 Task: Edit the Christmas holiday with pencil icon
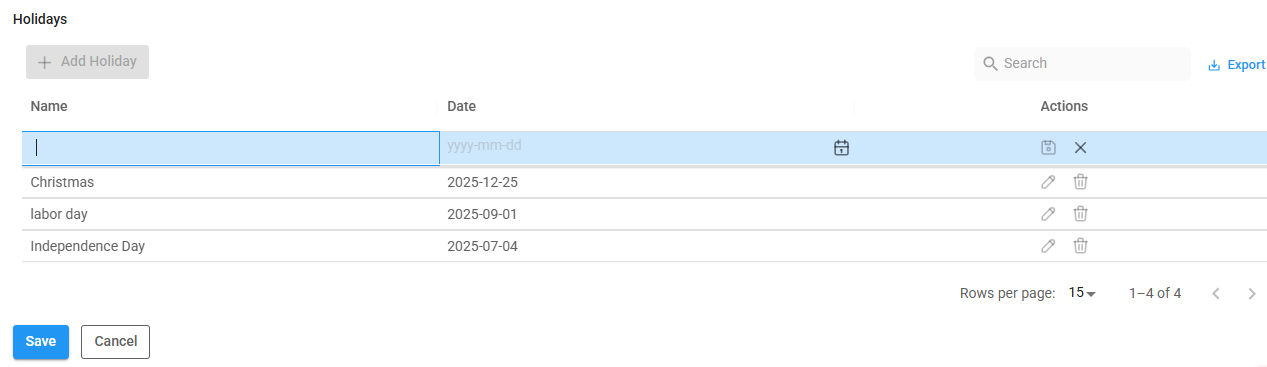1048,182
